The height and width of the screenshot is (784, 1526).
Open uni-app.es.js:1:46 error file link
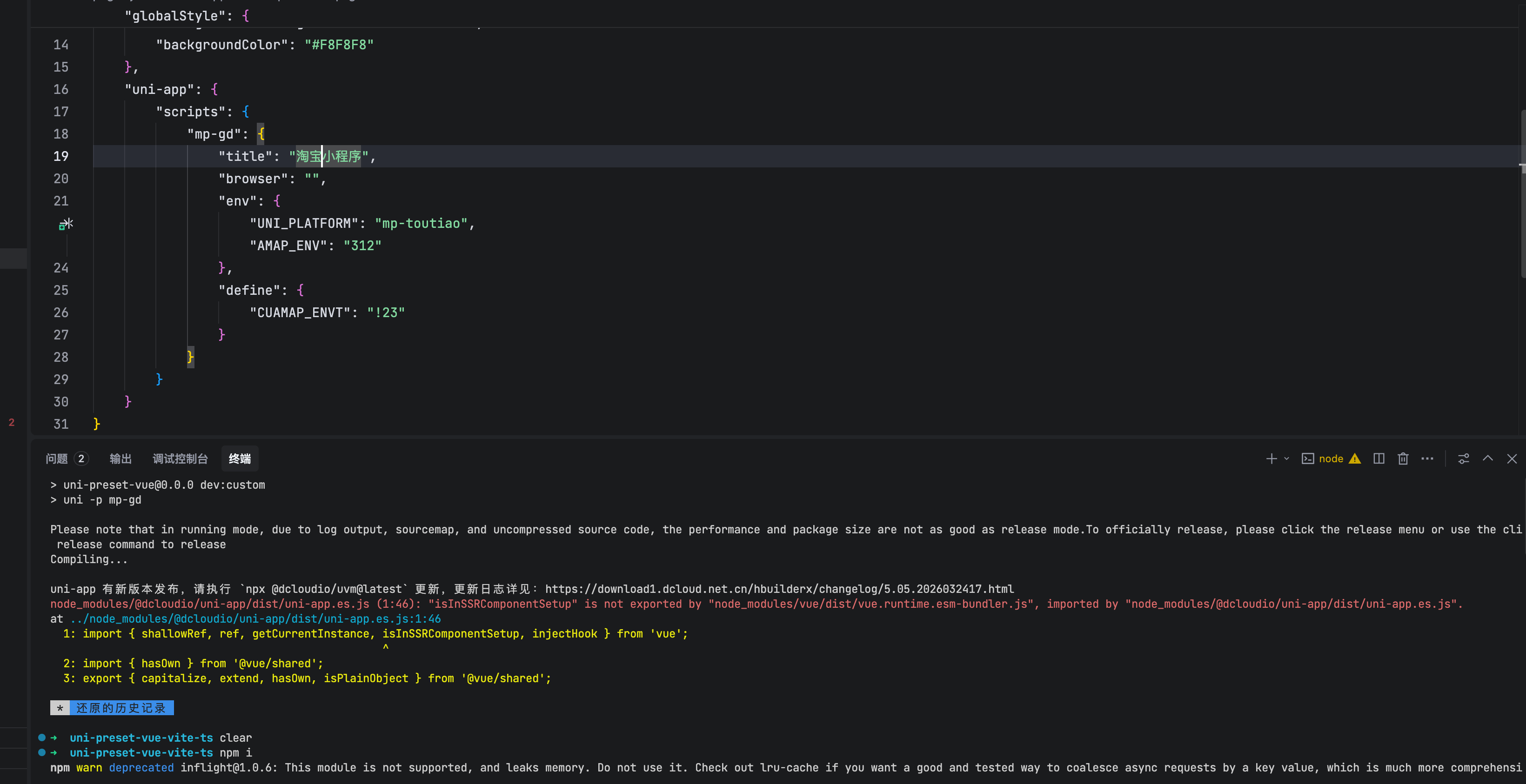255,619
